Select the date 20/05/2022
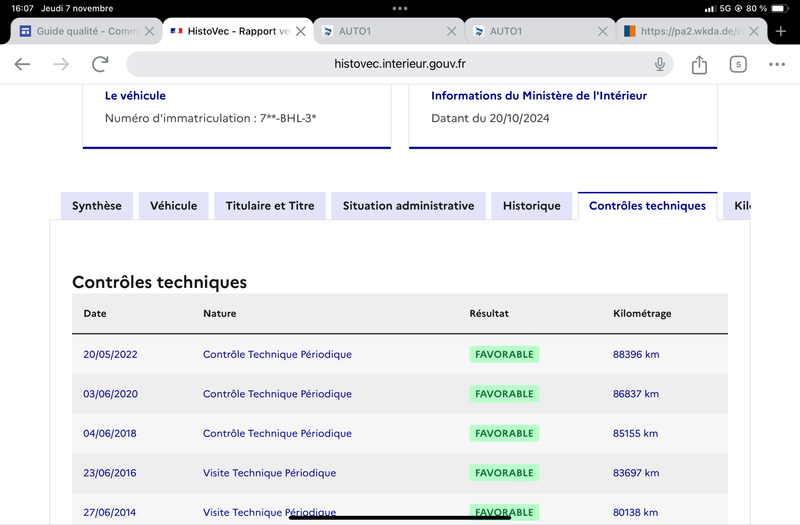 point(110,354)
